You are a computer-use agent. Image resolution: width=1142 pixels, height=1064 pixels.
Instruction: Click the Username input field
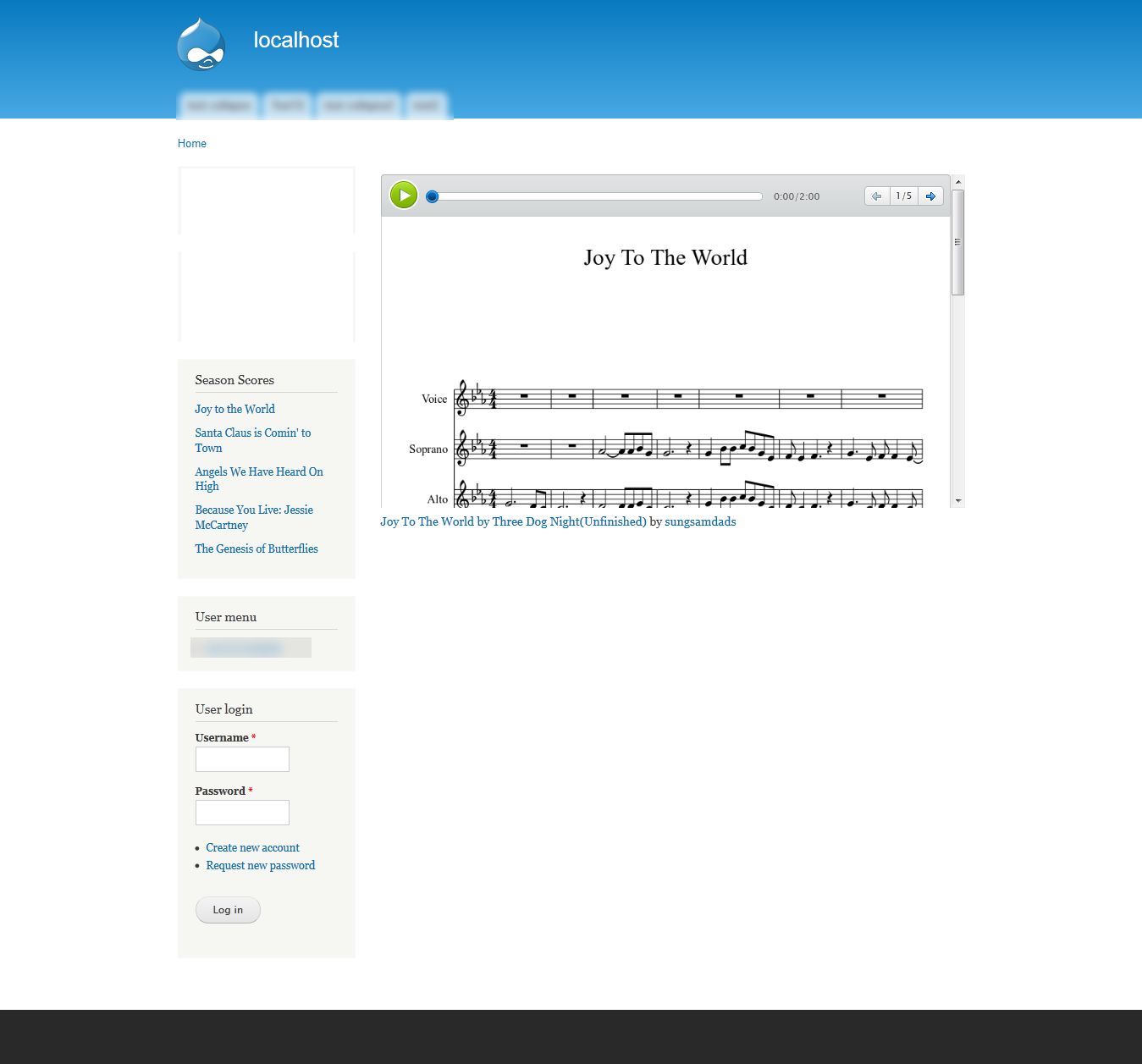(x=242, y=759)
